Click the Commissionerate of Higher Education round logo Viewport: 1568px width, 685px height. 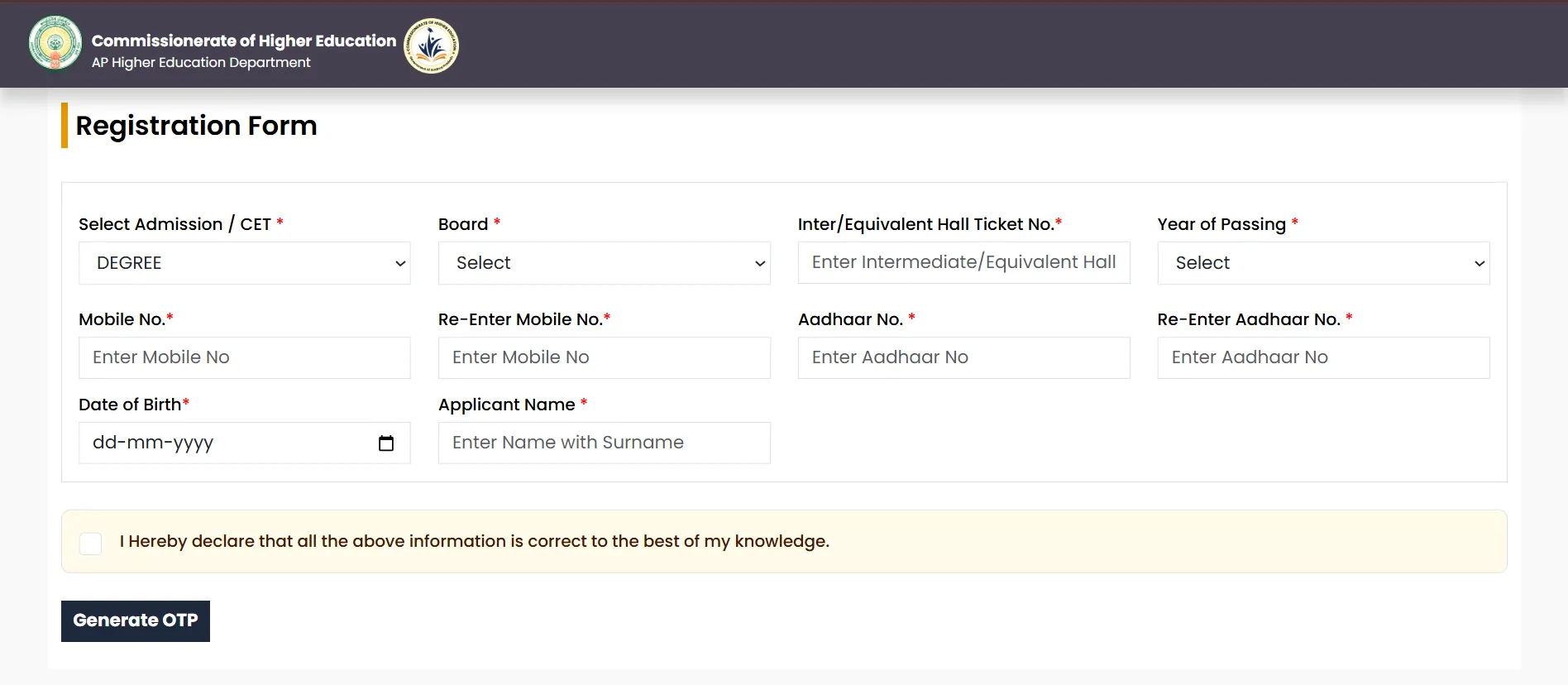click(431, 46)
